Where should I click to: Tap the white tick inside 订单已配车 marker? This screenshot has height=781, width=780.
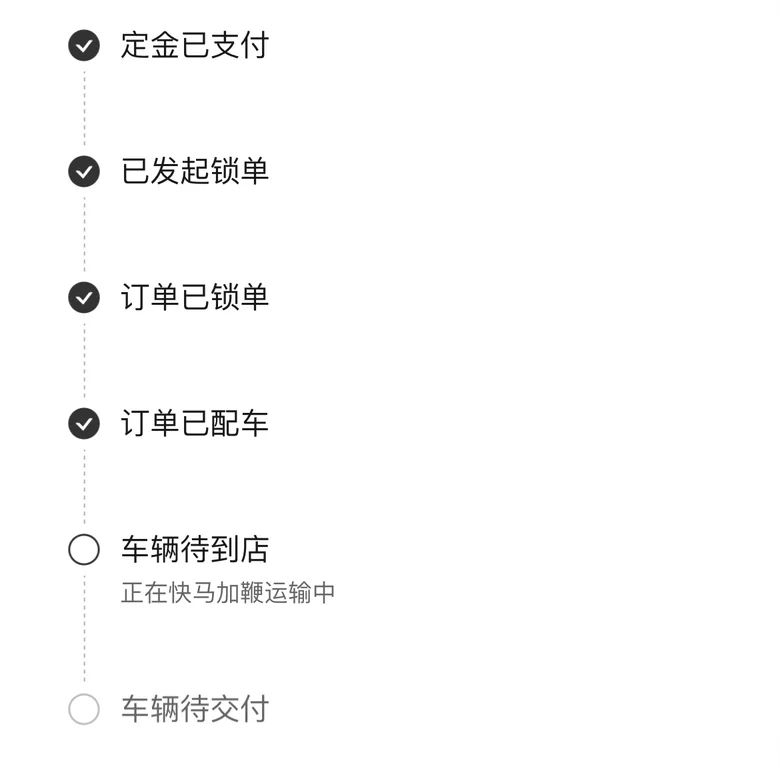point(84,424)
